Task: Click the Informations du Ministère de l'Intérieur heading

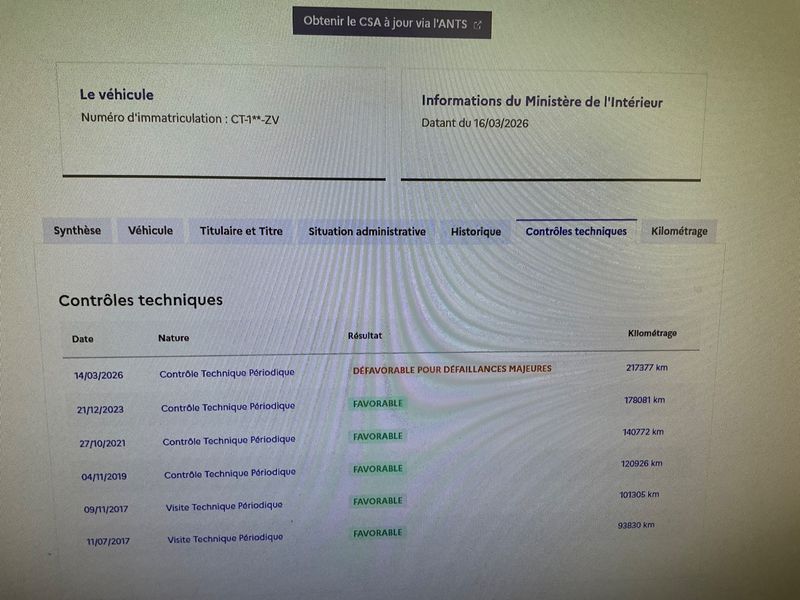Action: click(x=542, y=102)
